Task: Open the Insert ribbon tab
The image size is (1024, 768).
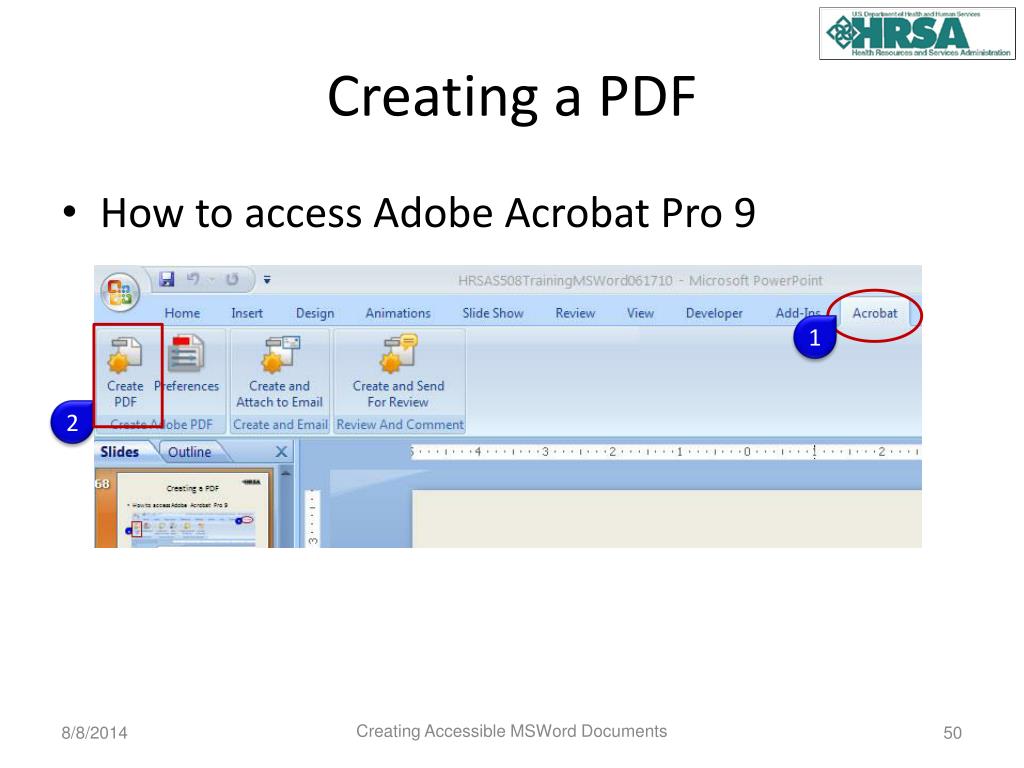Action: [x=247, y=313]
